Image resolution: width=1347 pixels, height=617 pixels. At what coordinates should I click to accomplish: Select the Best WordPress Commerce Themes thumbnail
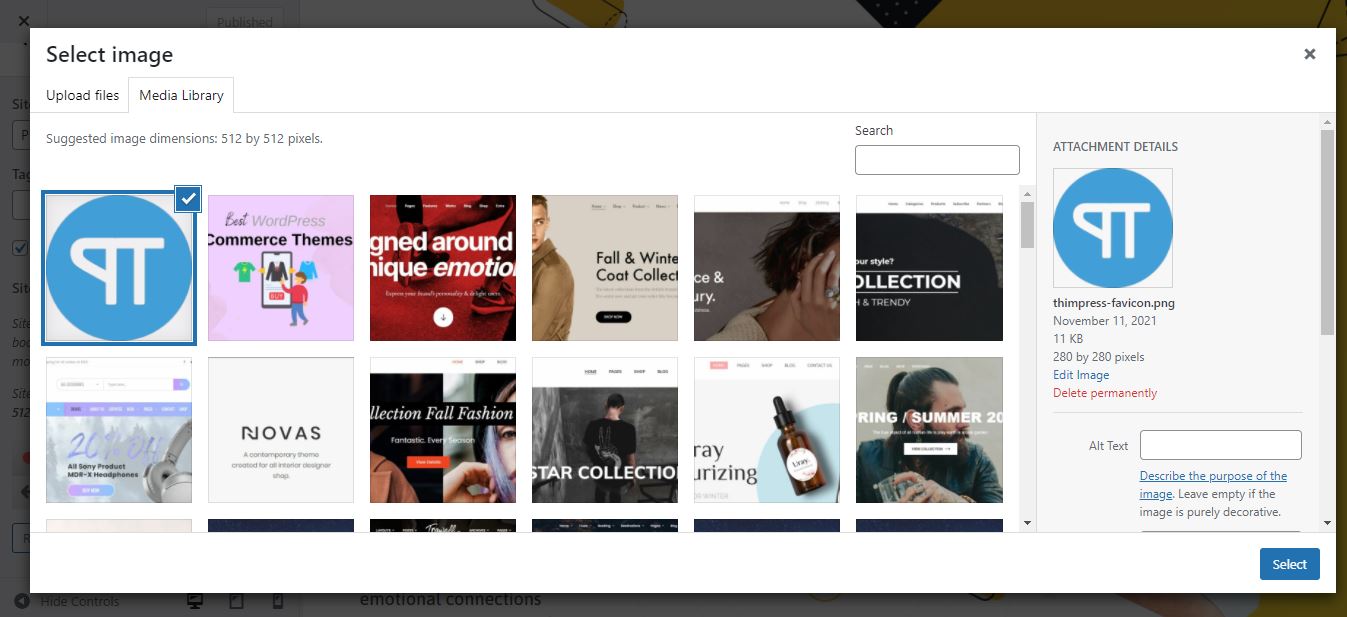pyautogui.click(x=281, y=268)
